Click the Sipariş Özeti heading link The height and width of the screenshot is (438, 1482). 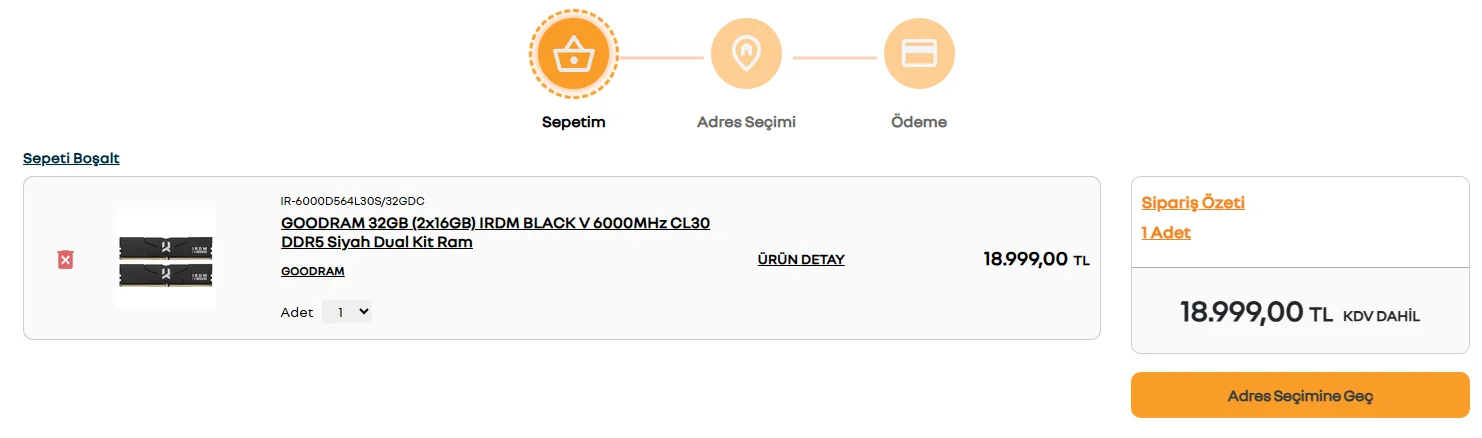(x=1193, y=203)
